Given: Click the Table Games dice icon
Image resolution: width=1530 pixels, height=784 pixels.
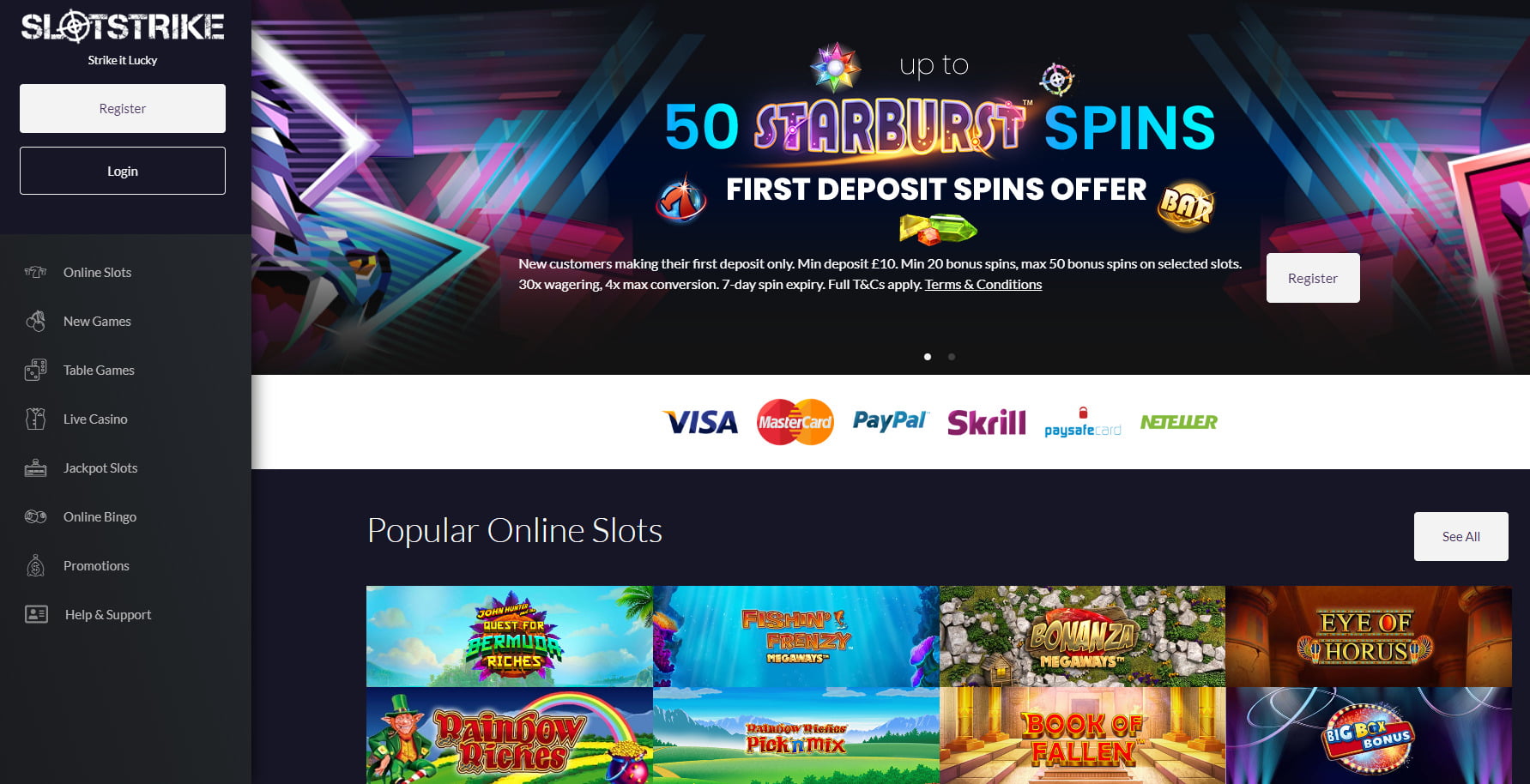Looking at the screenshot, I should point(35,370).
